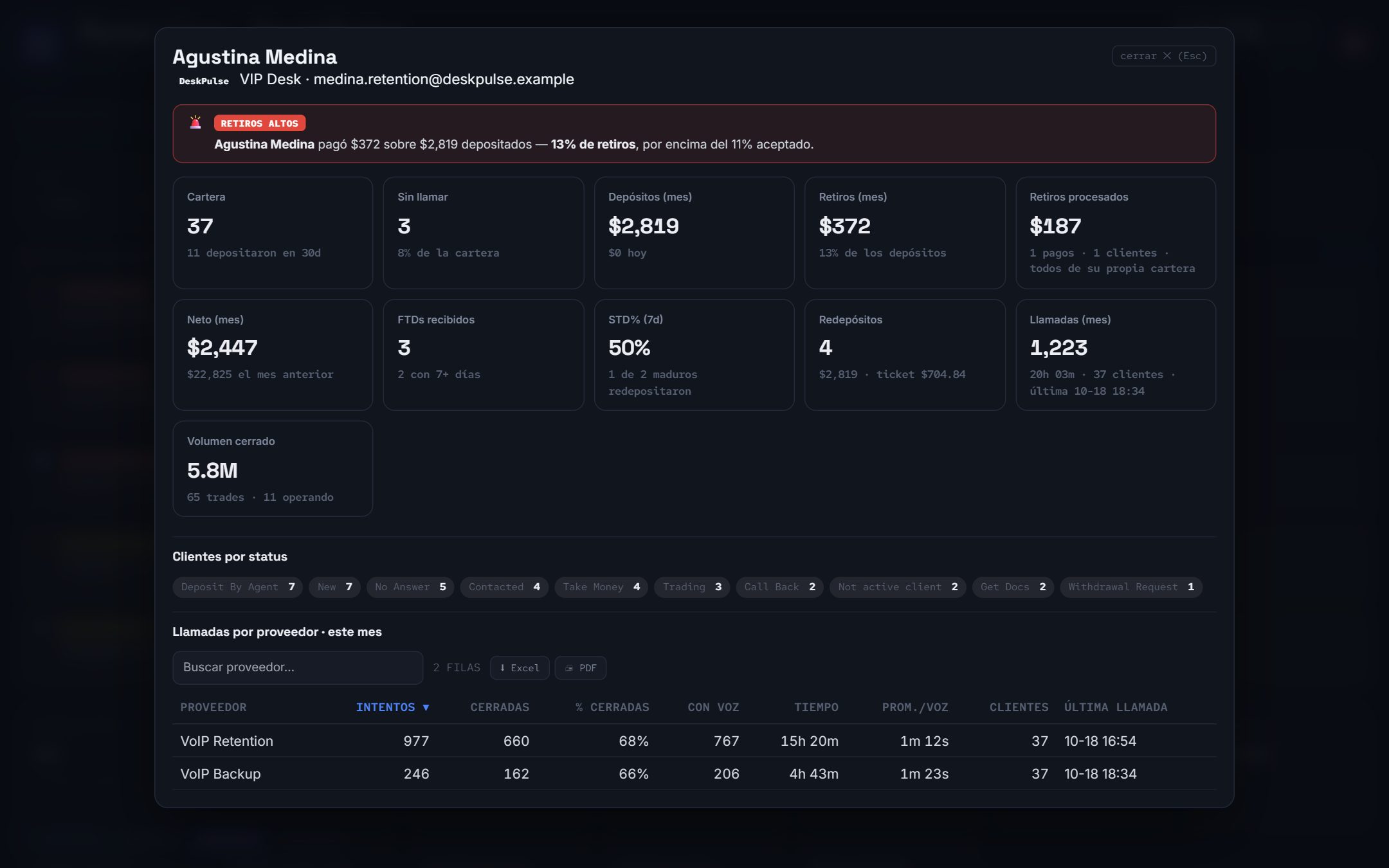The width and height of the screenshot is (1389, 868).
Task: Open the VoIP Retention provider row
Action: click(x=694, y=741)
